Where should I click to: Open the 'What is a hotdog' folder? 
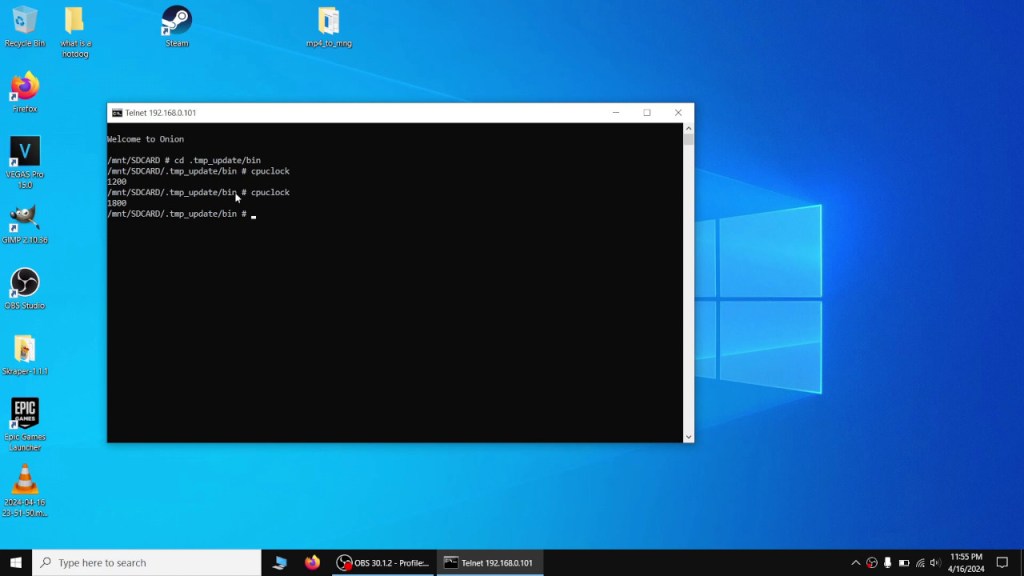tap(74, 20)
